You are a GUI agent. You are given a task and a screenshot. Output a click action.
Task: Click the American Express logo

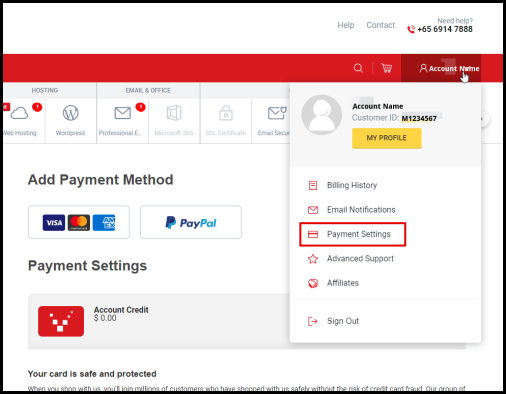104,222
